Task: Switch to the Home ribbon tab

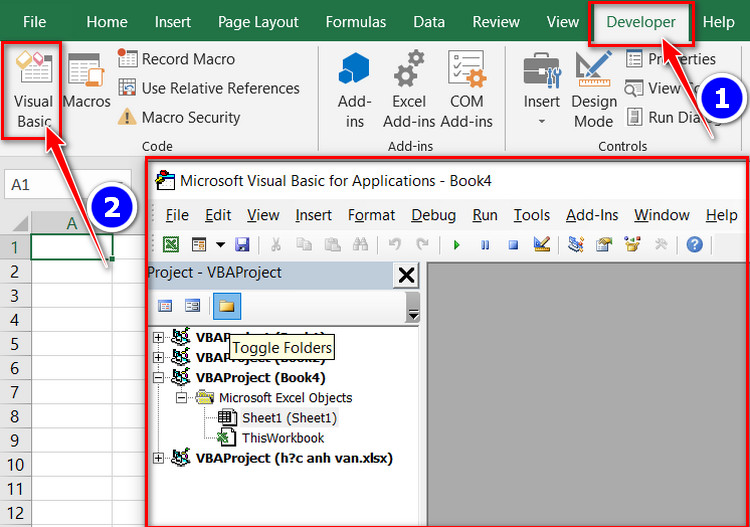Action: 107,22
